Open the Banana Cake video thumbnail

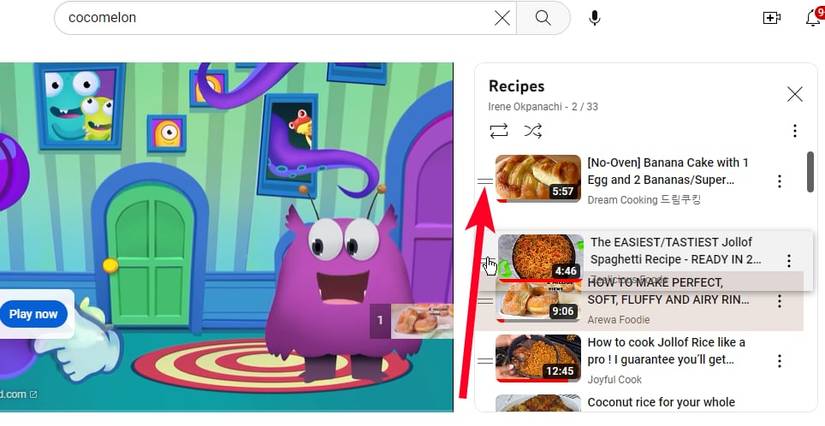pos(538,178)
